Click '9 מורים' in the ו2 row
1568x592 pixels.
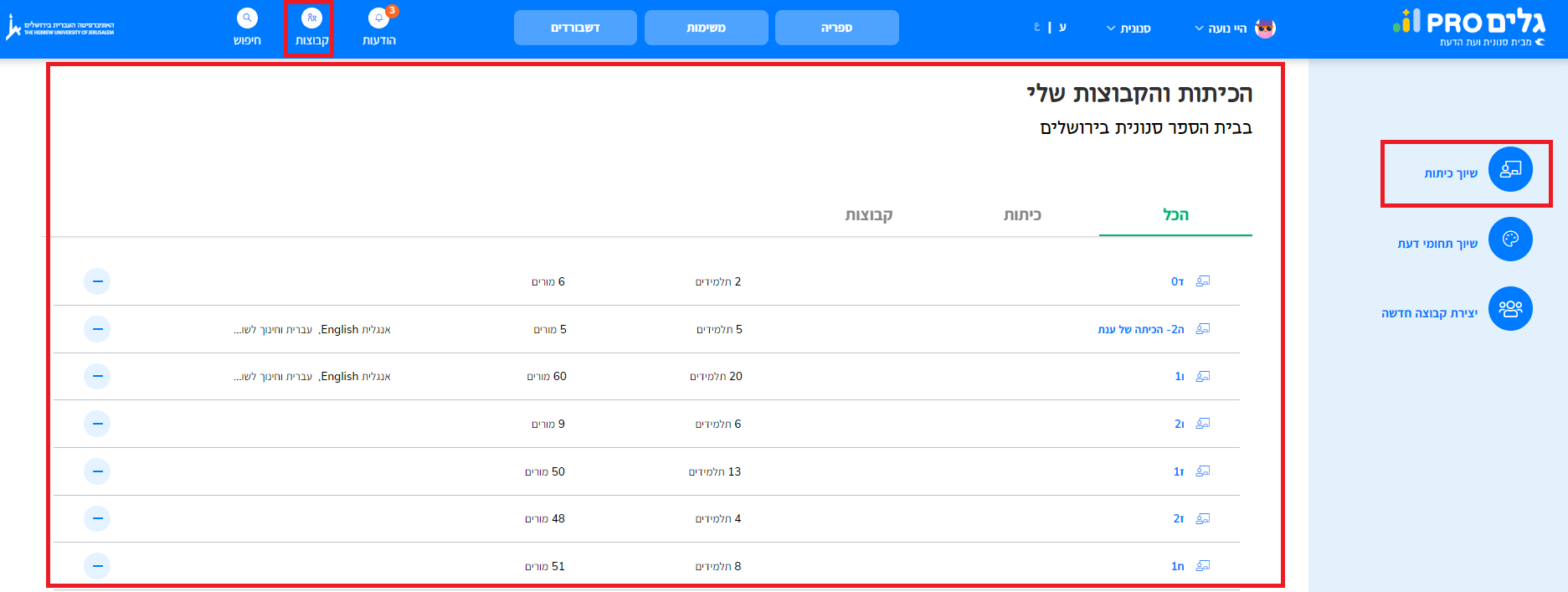tap(548, 424)
